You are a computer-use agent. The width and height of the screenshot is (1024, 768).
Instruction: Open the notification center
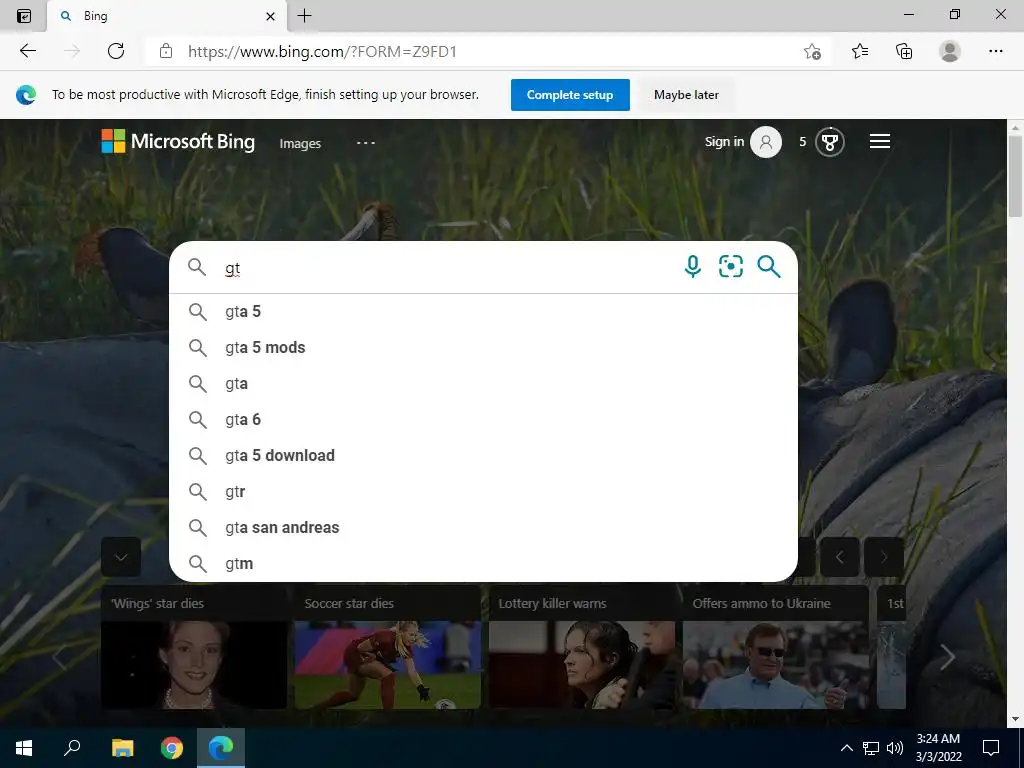click(x=991, y=748)
